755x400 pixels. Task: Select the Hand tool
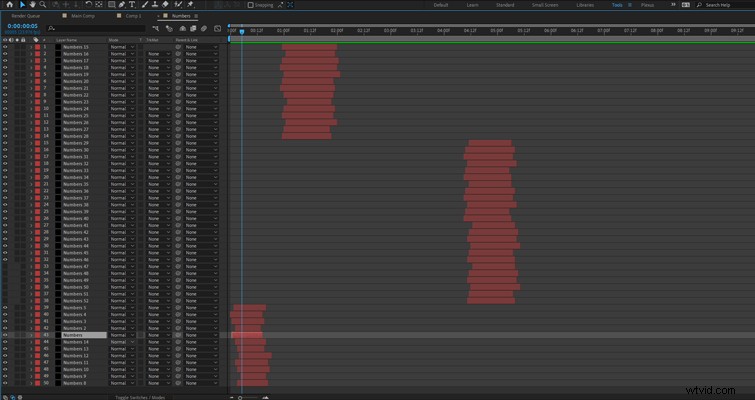coord(33,4)
